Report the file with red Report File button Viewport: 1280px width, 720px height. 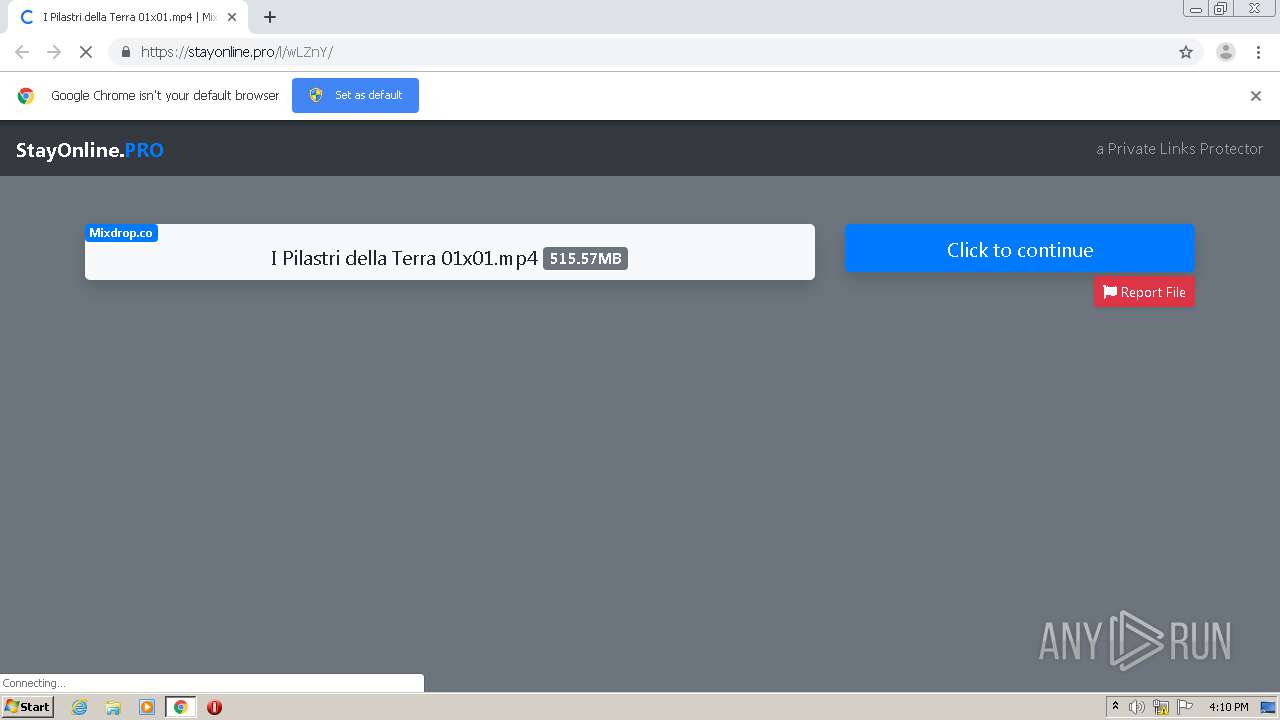click(x=1144, y=292)
